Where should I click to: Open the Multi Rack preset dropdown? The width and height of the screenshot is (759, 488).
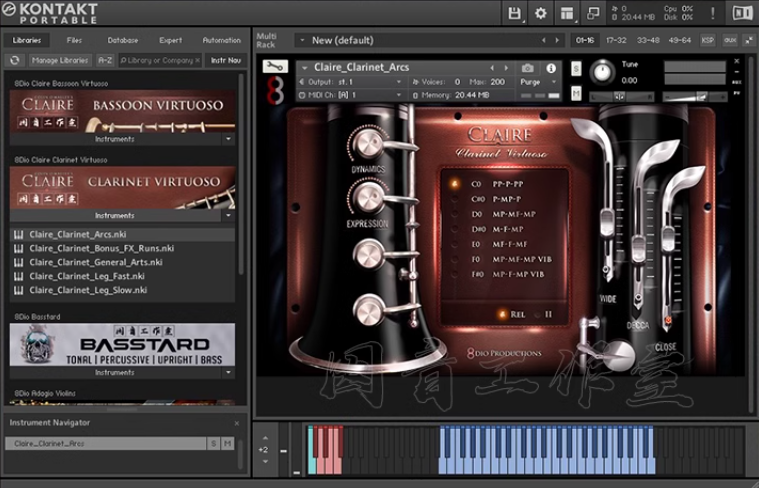click(303, 40)
